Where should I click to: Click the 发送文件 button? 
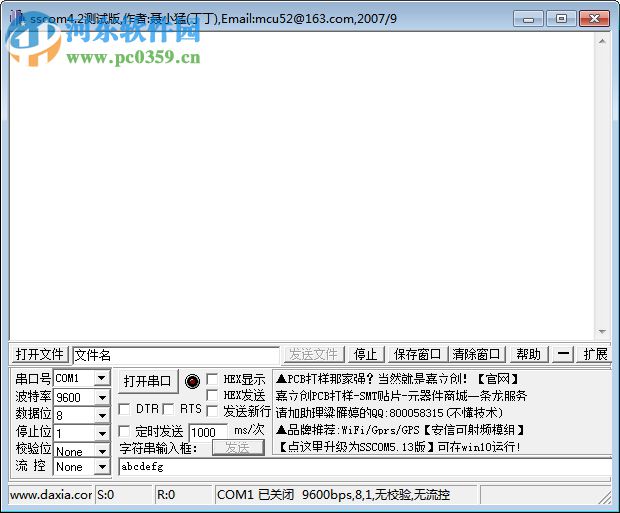pyautogui.click(x=314, y=354)
